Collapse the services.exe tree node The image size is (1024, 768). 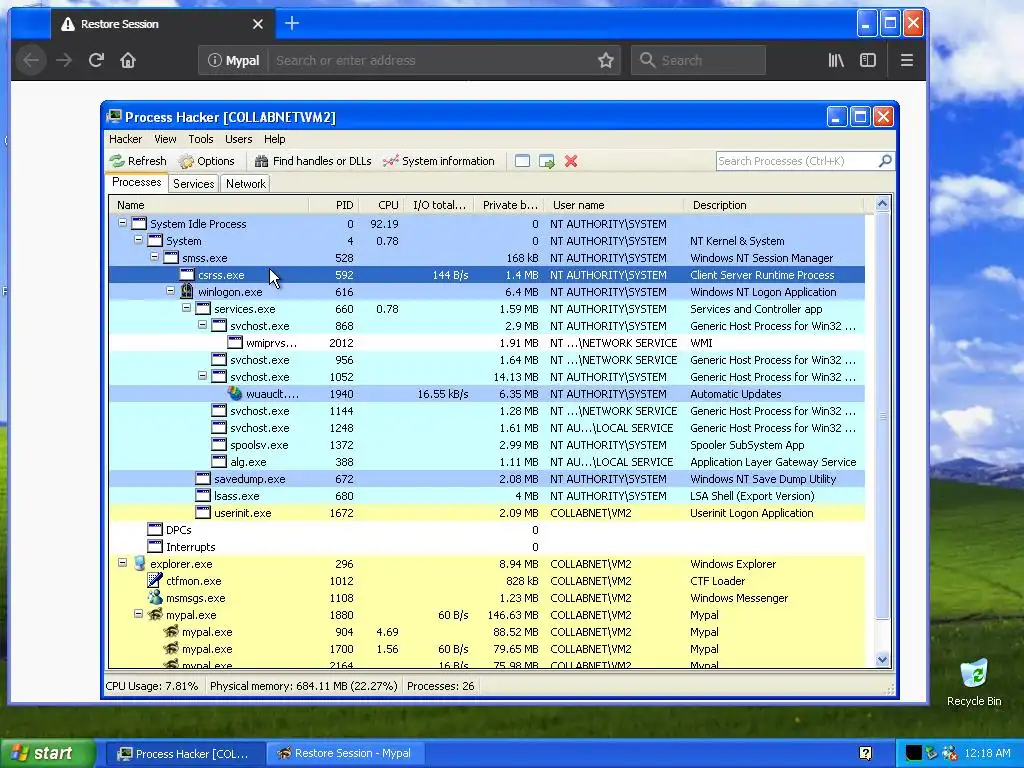click(186, 308)
